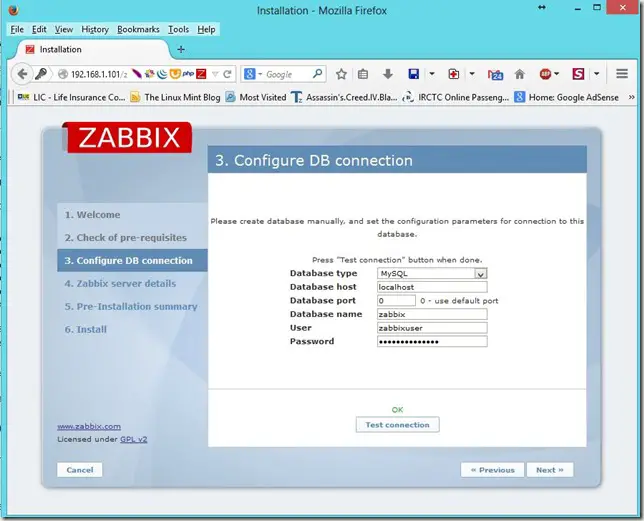Click the Database host field

click(x=432, y=287)
